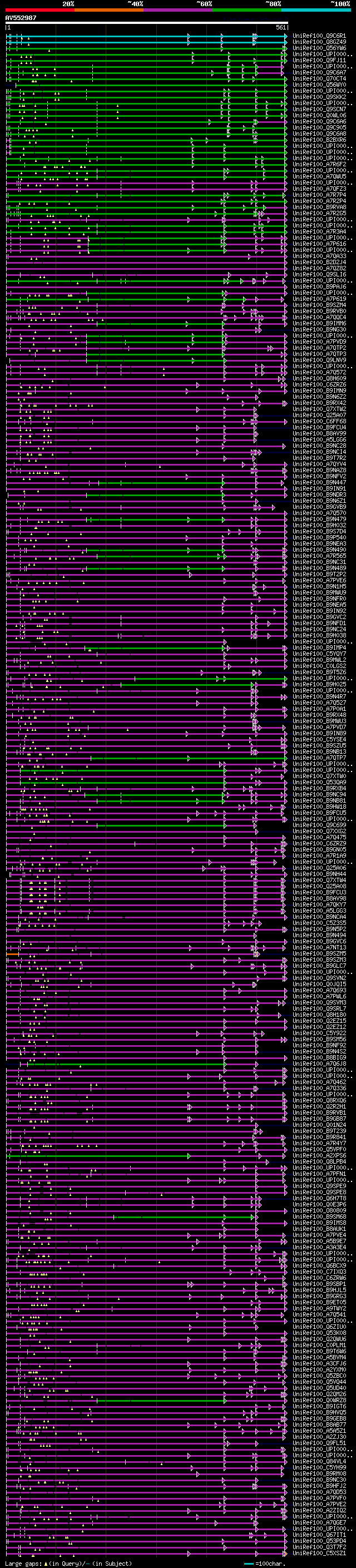Select the UniRef100_Q9C905 label
This screenshot has width=356, height=1568.
(319, 128)
